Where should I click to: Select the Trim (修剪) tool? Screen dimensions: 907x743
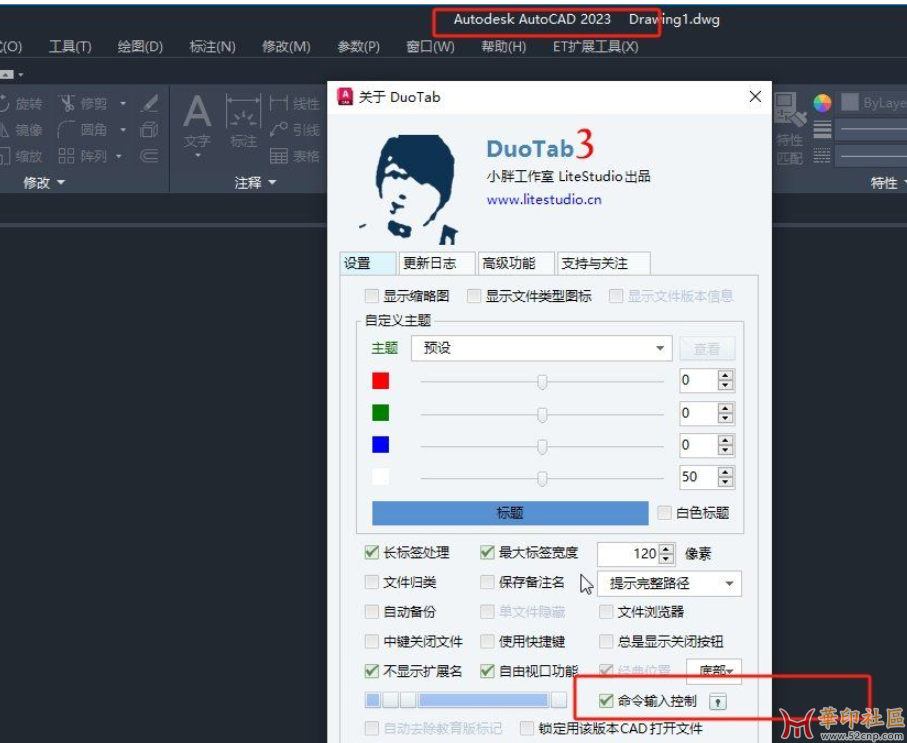83,104
